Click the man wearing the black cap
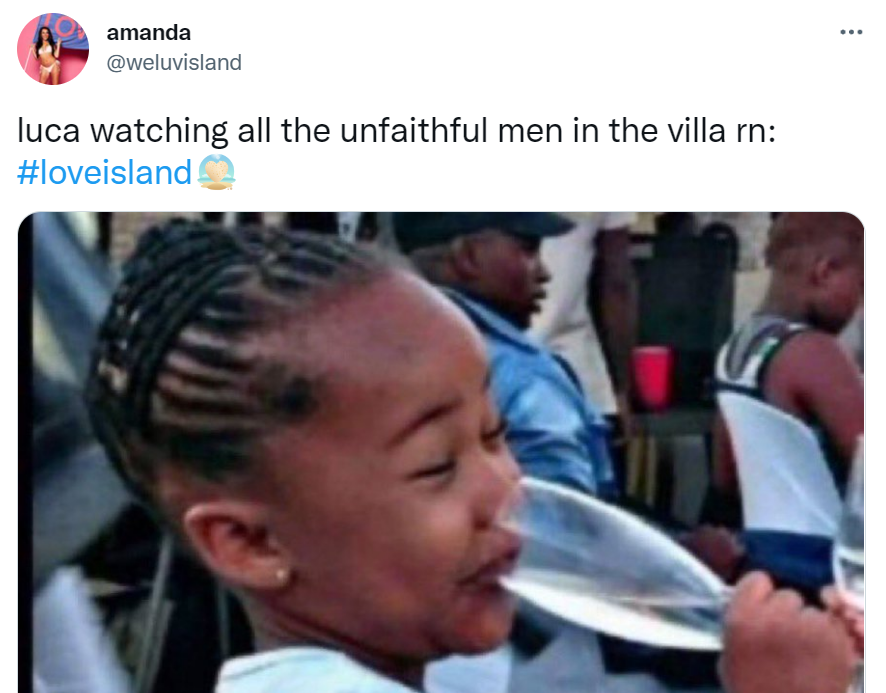Image resolution: width=886 pixels, height=693 pixels. point(492,266)
